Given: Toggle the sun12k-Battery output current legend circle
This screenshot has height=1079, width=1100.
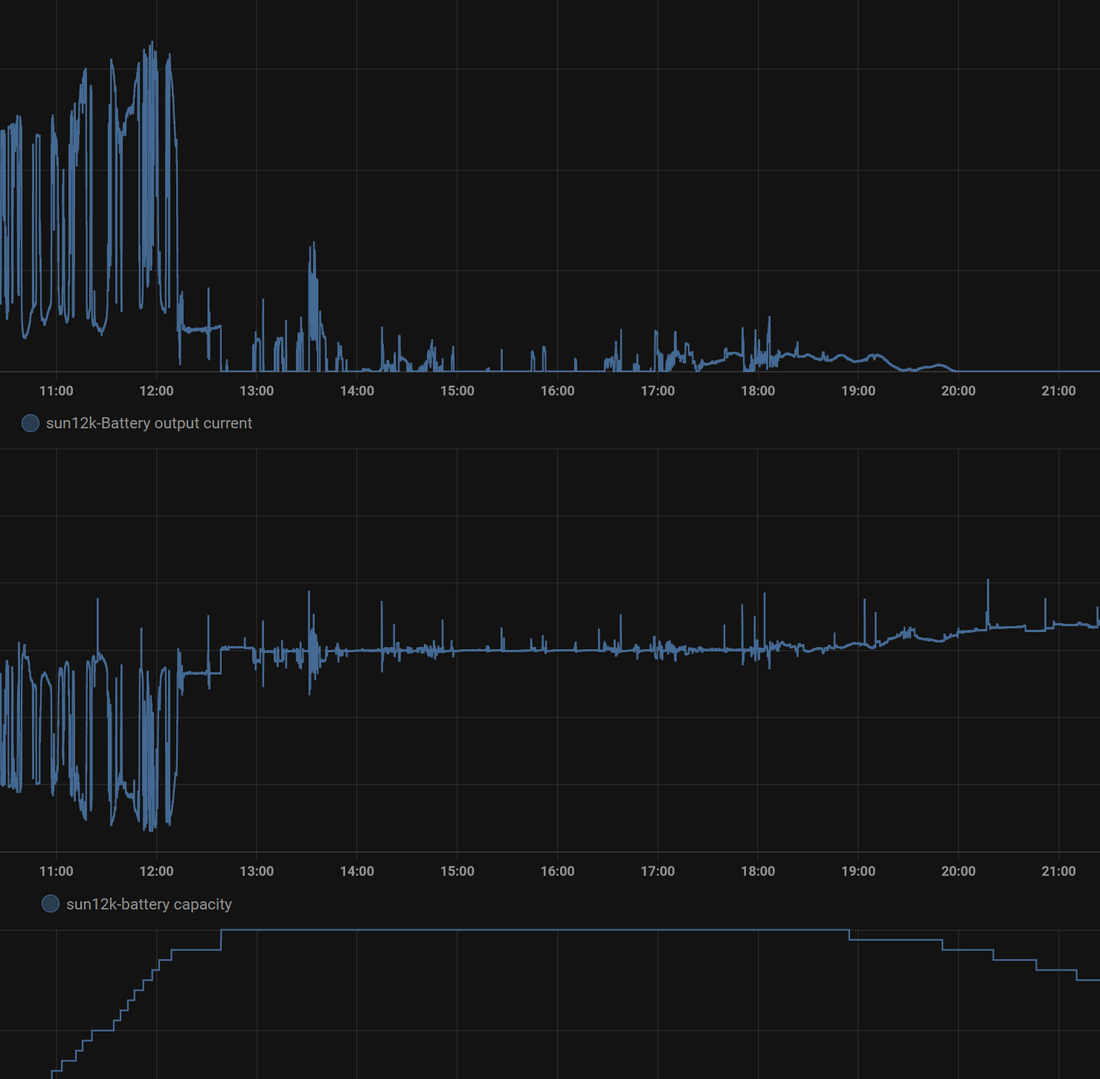Looking at the screenshot, I should (x=30, y=423).
